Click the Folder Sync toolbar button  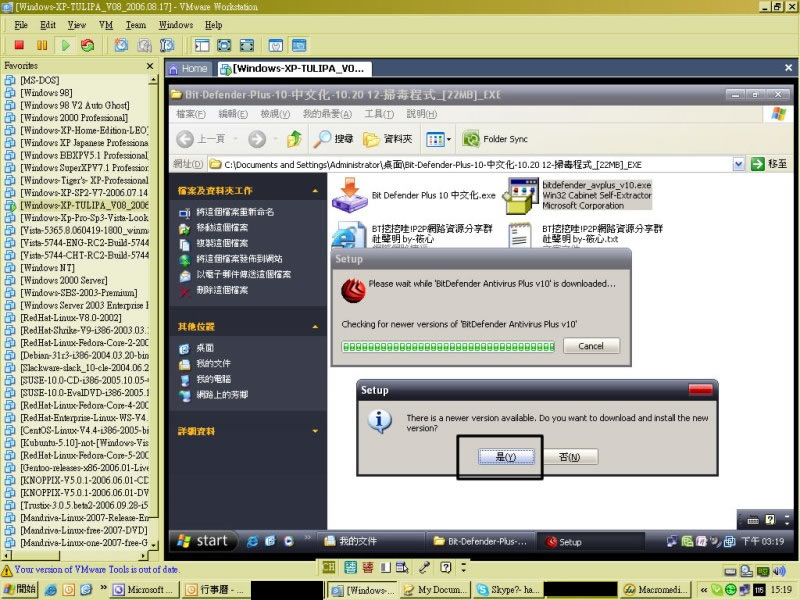click(495, 138)
